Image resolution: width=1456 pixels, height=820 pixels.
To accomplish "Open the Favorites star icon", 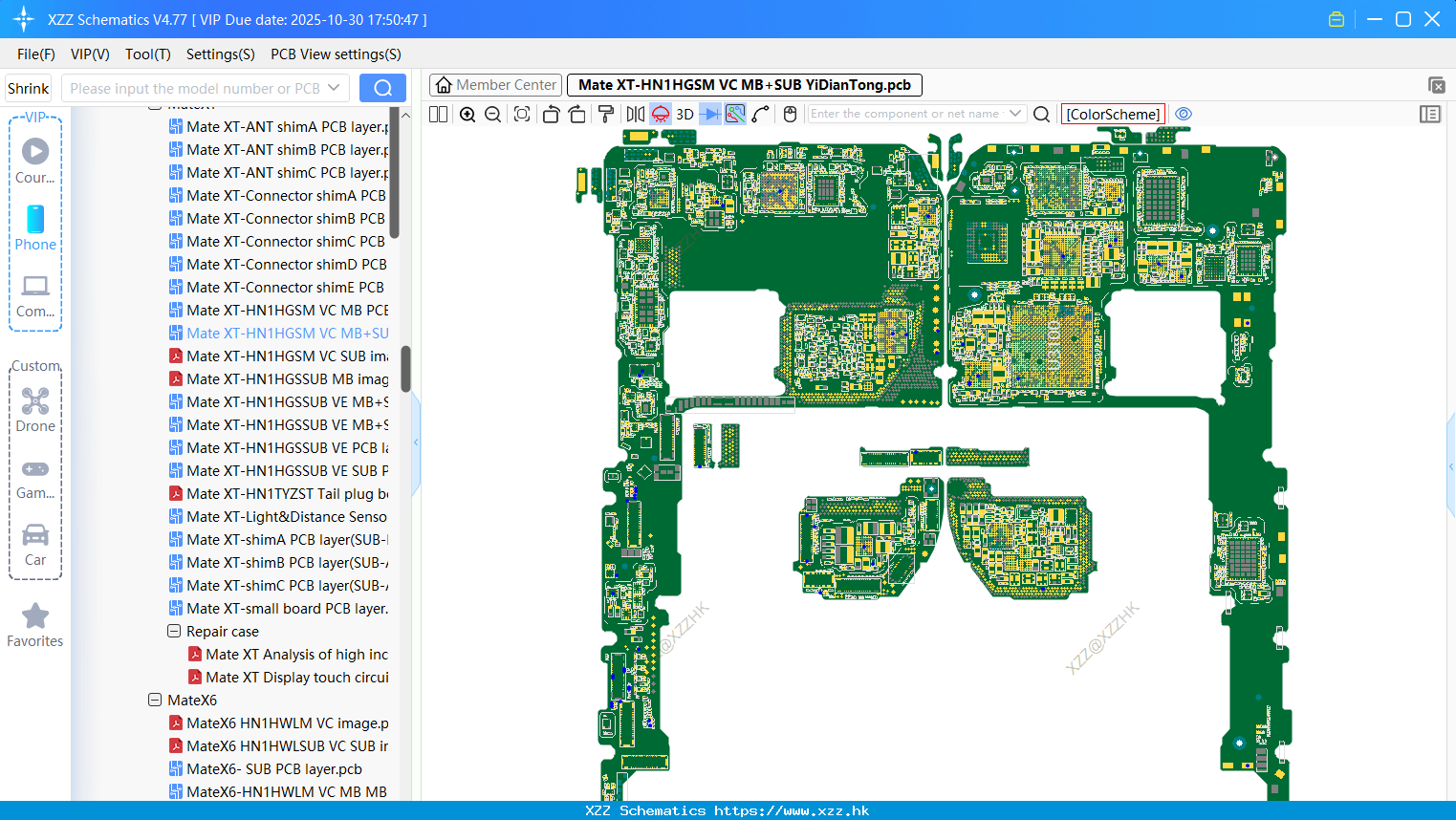I will 35,624.
